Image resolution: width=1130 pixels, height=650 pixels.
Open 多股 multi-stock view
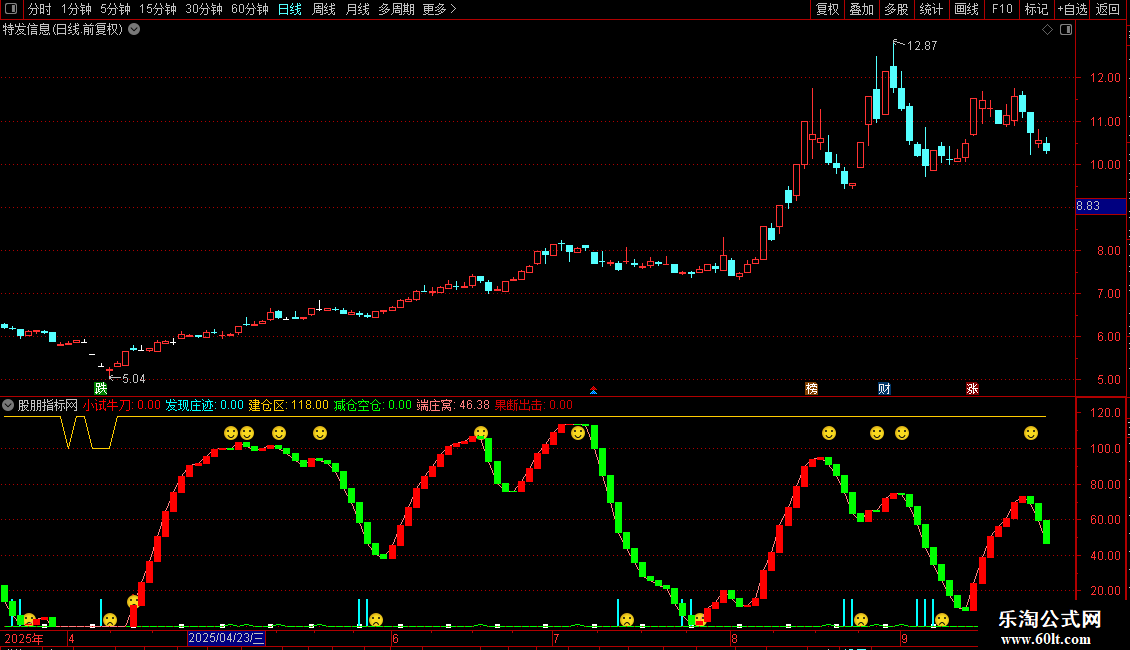[896, 9]
